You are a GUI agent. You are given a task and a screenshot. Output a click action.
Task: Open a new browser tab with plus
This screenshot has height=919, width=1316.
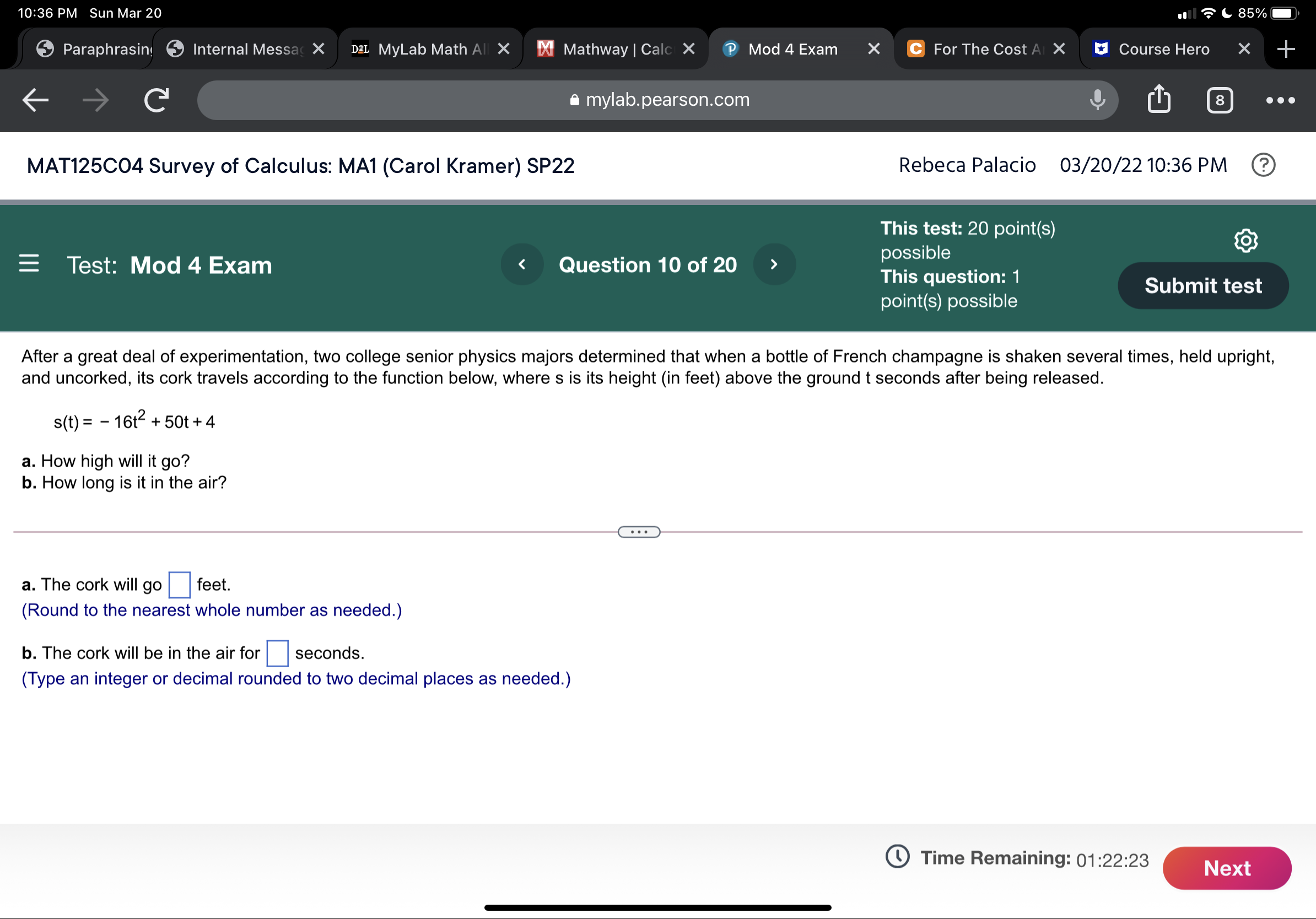tap(1286, 48)
